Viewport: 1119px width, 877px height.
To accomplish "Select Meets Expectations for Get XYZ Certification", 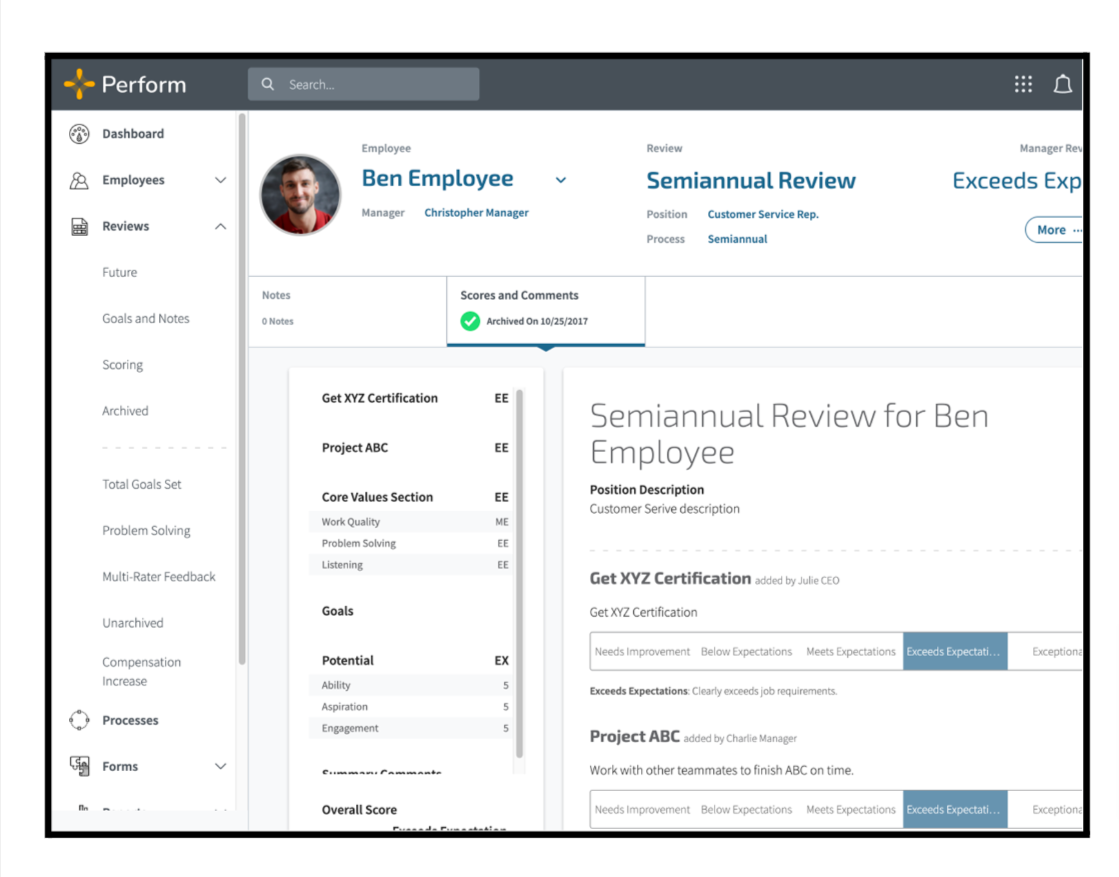I will 850,651.
